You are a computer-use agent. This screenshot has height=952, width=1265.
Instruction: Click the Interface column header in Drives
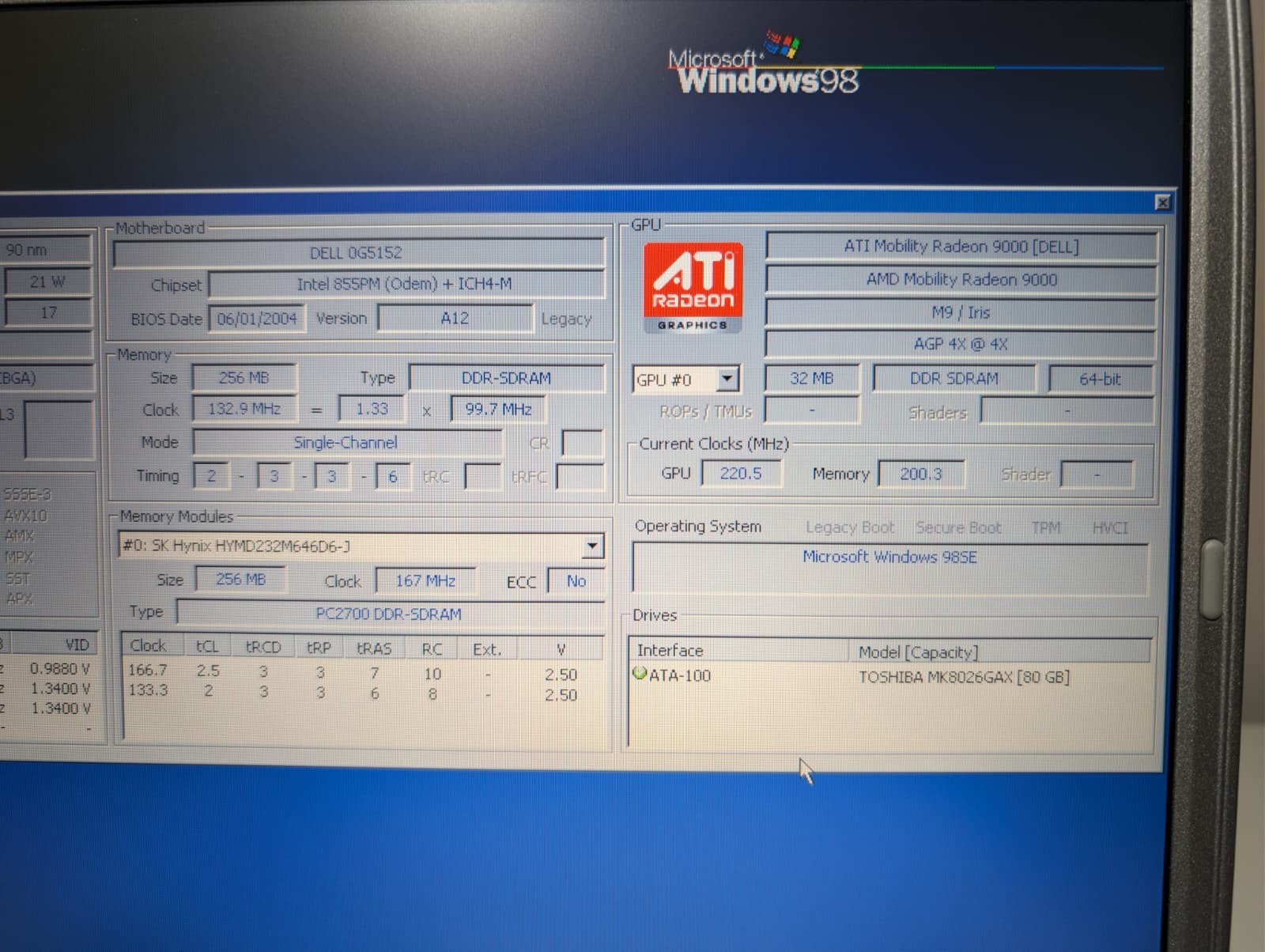tap(739, 651)
